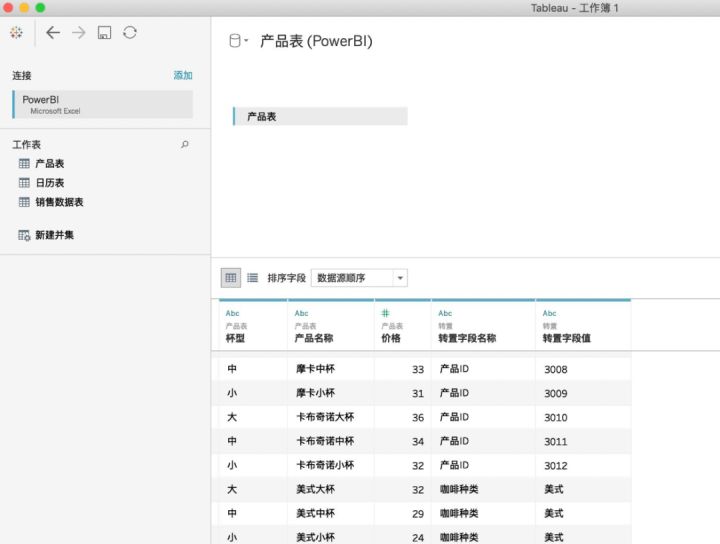Click the 3010 value cell
The height and width of the screenshot is (544, 720).
click(583, 417)
